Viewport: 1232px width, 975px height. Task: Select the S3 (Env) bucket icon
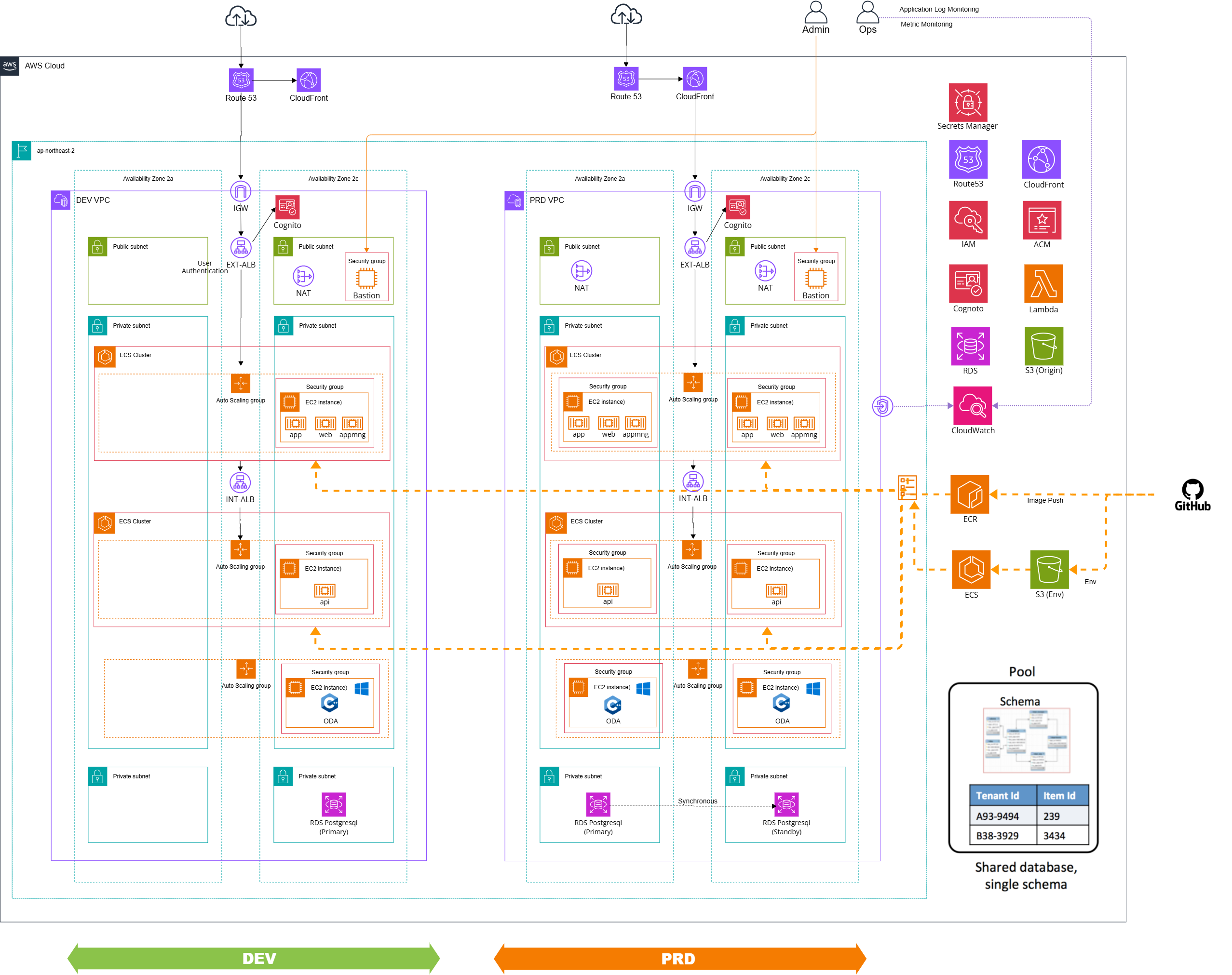(1049, 569)
